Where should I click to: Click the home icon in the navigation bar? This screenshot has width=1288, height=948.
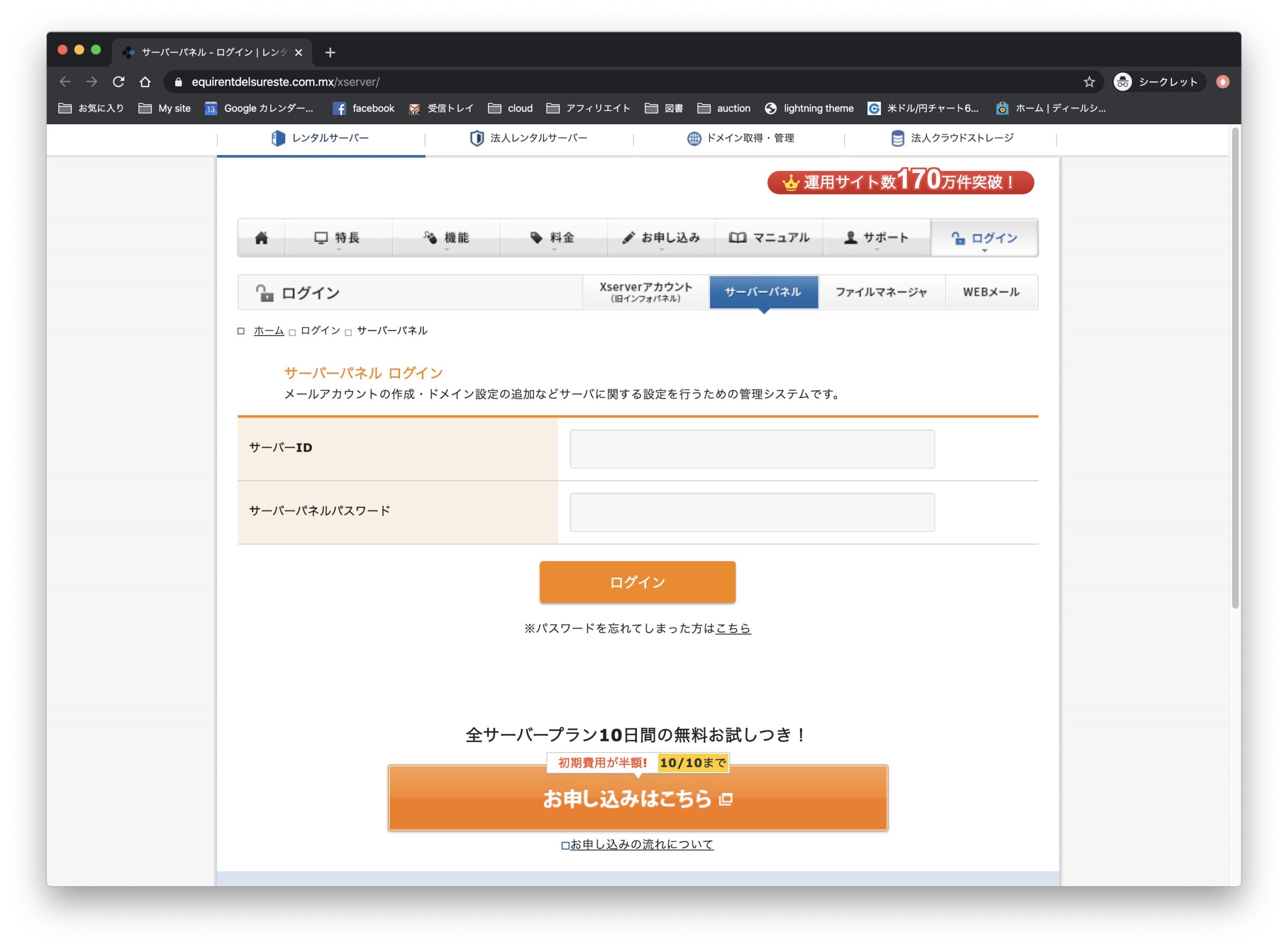click(261, 237)
